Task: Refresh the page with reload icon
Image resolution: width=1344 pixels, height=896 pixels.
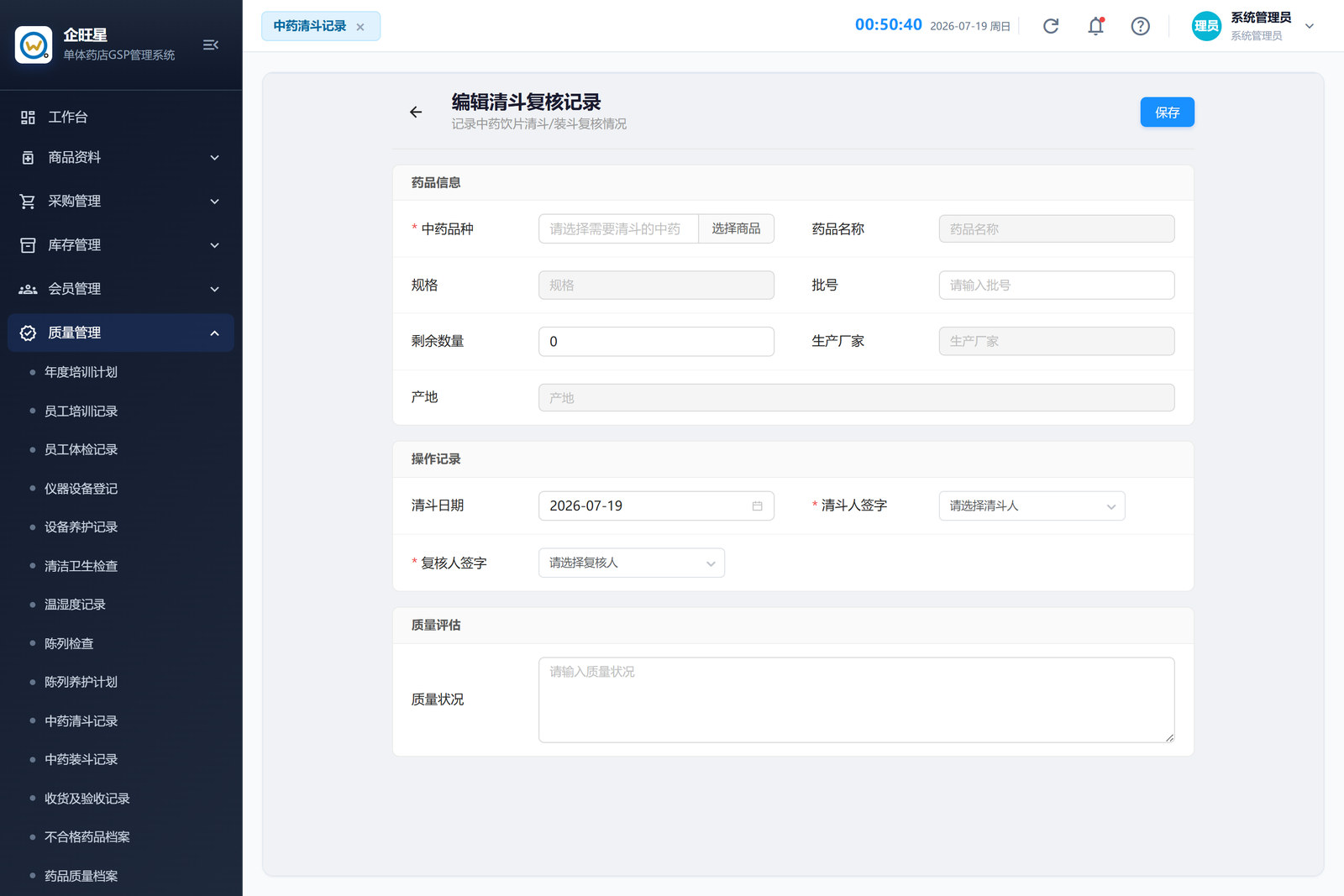Action: pos(1051,26)
